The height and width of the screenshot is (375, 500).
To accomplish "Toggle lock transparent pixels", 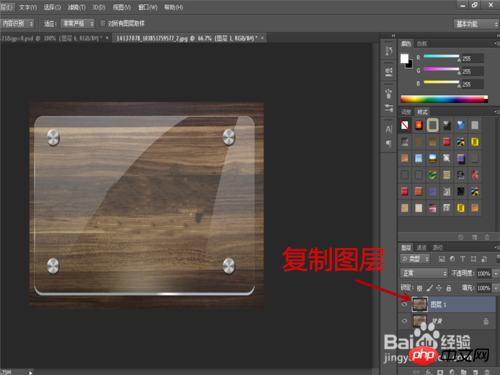I will (x=420, y=288).
